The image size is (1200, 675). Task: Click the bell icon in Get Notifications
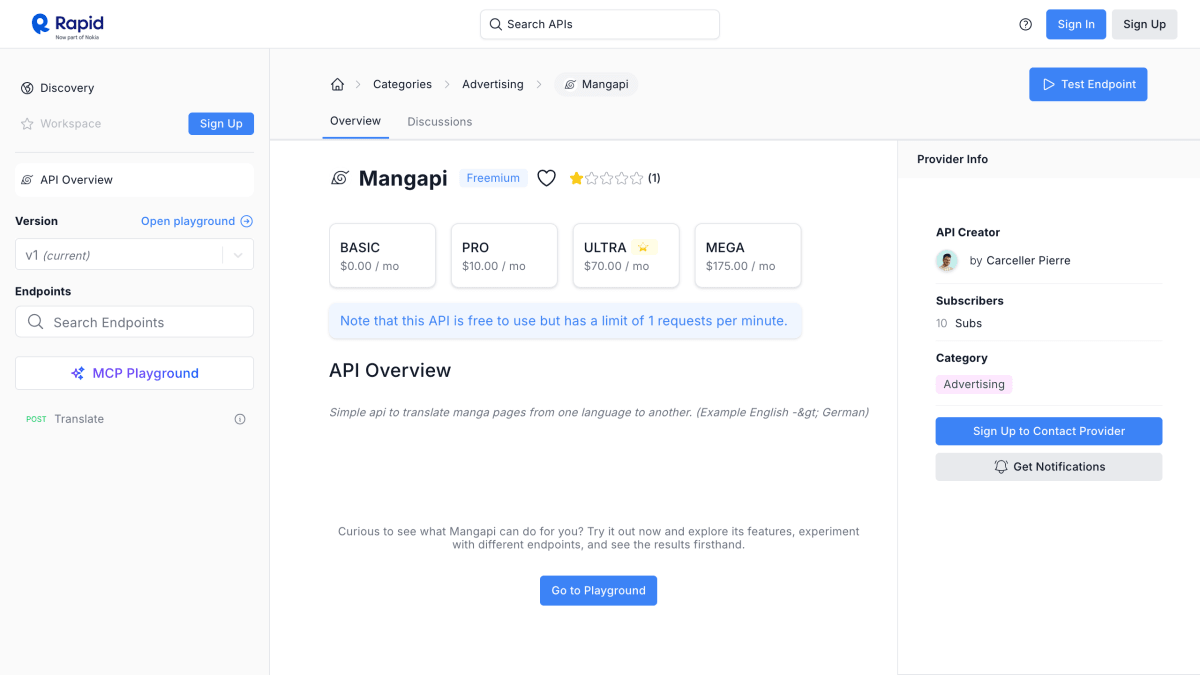[1001, 467]
